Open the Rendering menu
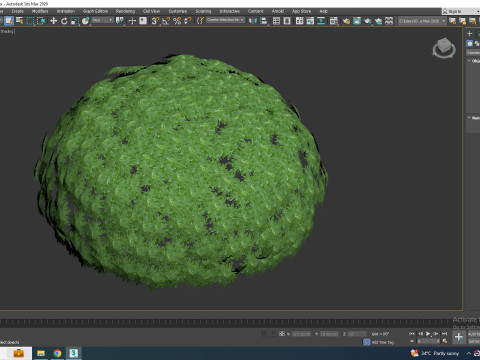 click(x=125, y=11)
